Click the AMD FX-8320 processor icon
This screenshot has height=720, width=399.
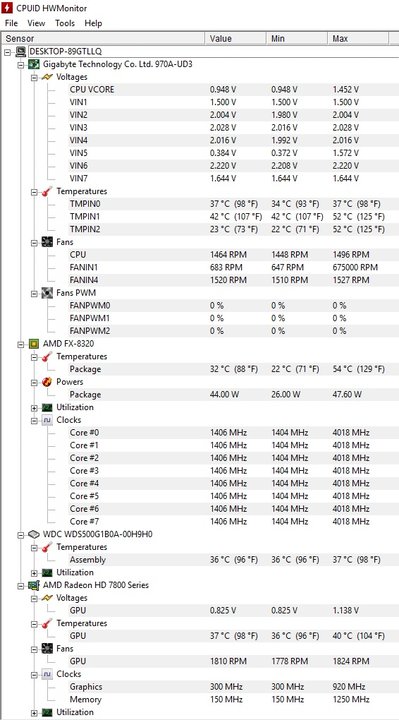[34, 343]
